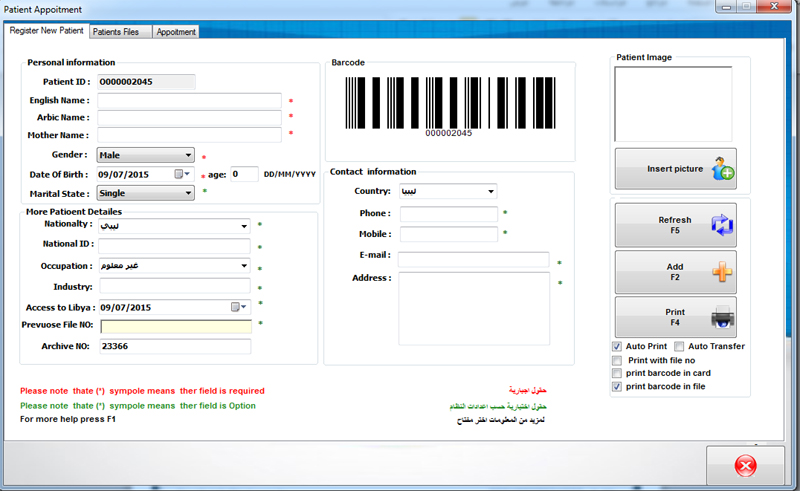Open the Access to Libya calendar icon
The image size is (800, 491).
(x=236, y=307)
